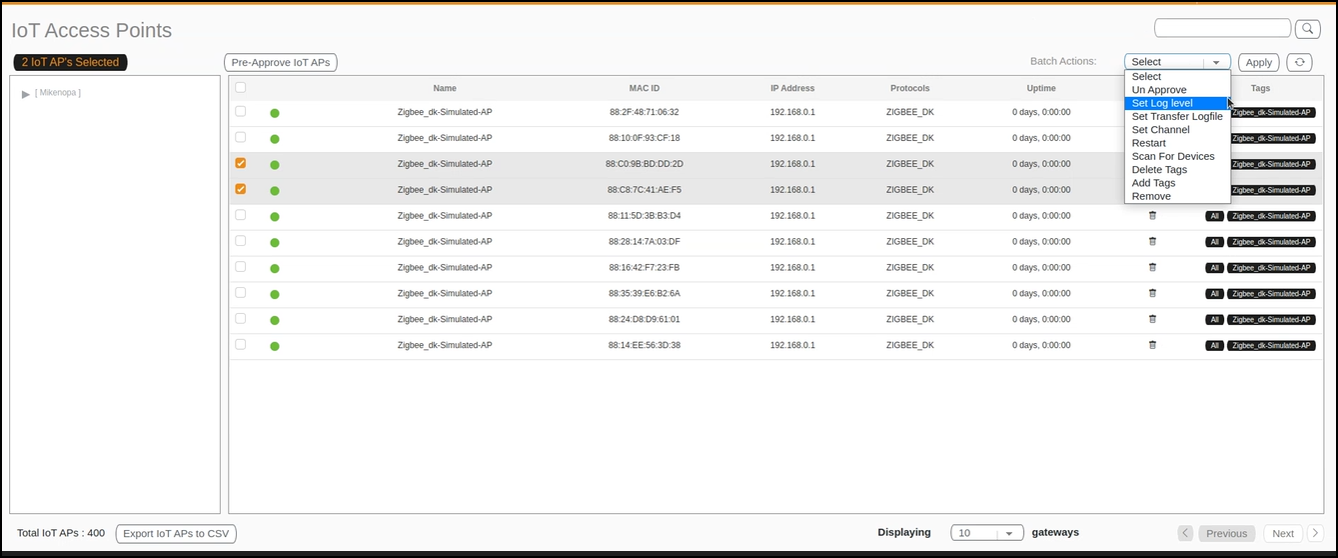The width and height of the screenshot is (1338, 558).
Task: Click trash icon for 88:35:39:E6:B2:6A row
Action: pos(1152,293)
